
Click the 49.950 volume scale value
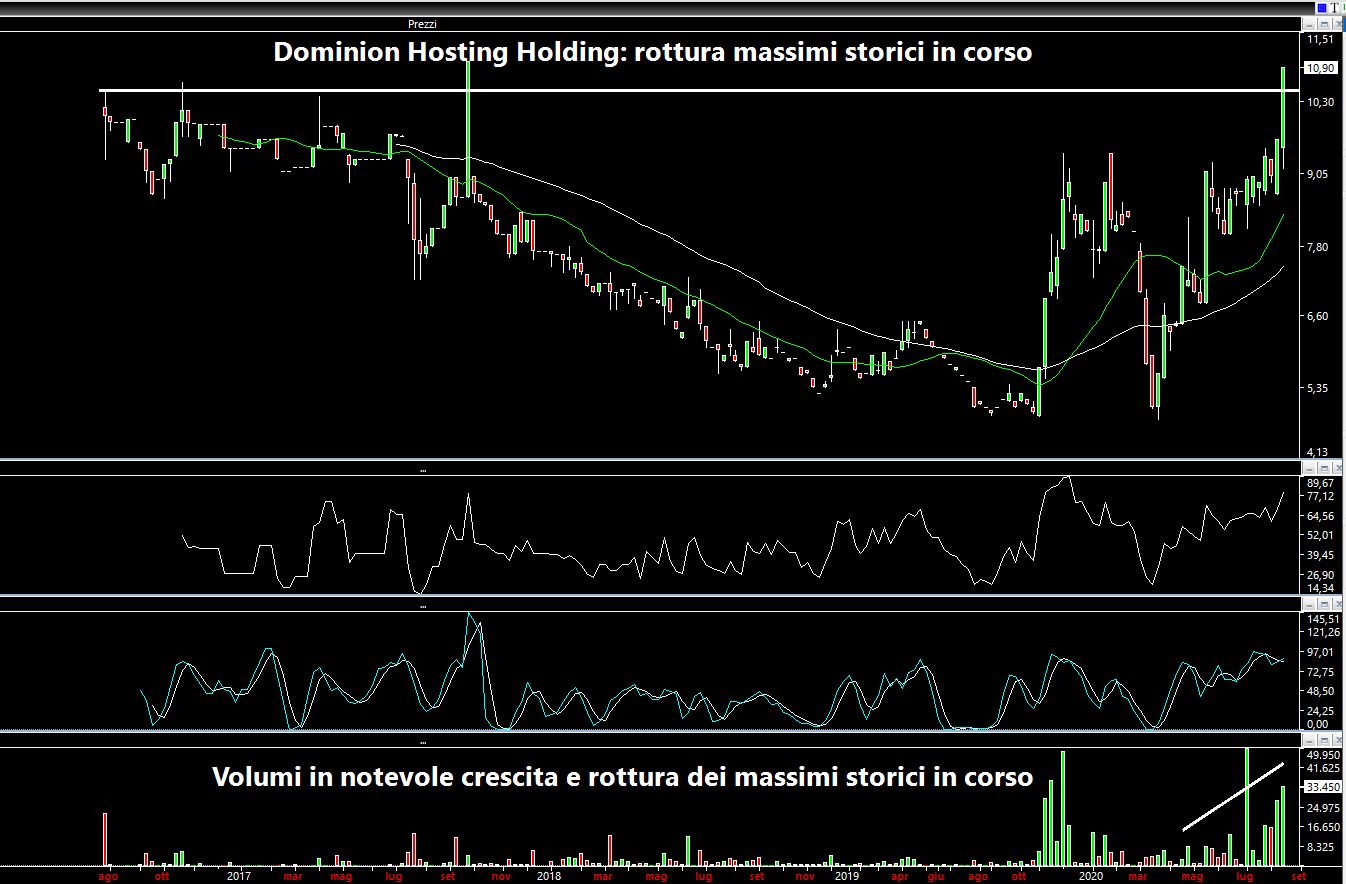pos(1321,755)
